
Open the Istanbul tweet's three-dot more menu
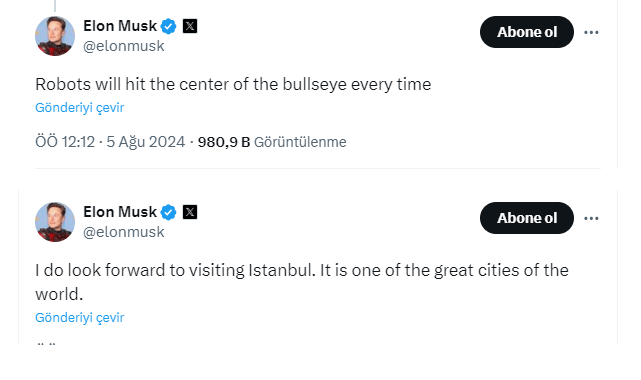pos(591,218)
